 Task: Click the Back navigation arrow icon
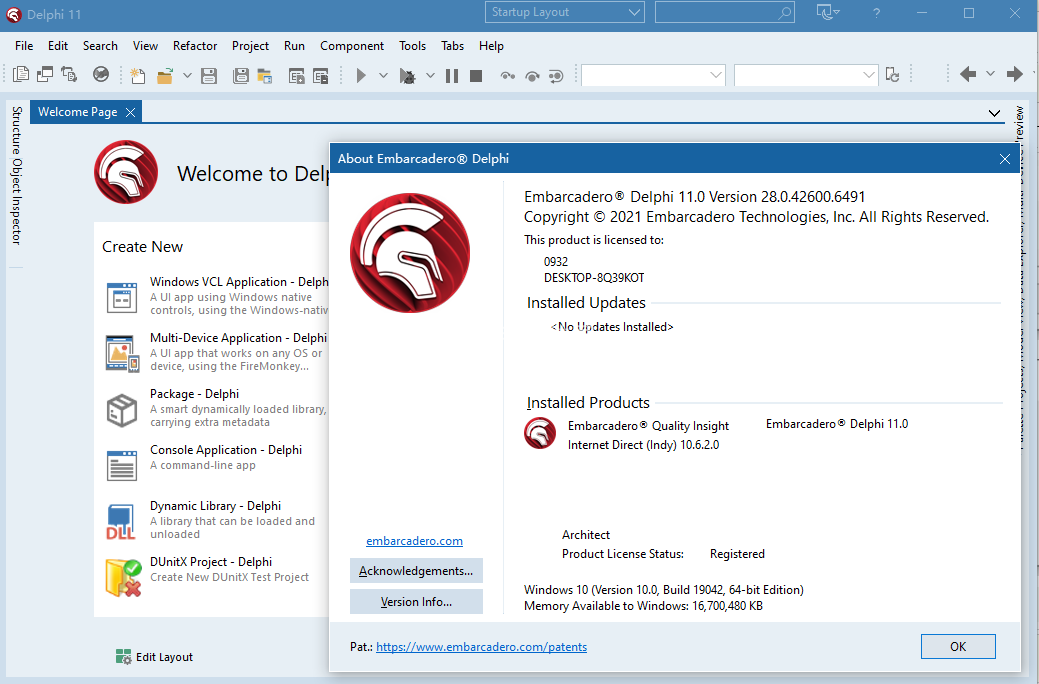[x=967, y=74]
